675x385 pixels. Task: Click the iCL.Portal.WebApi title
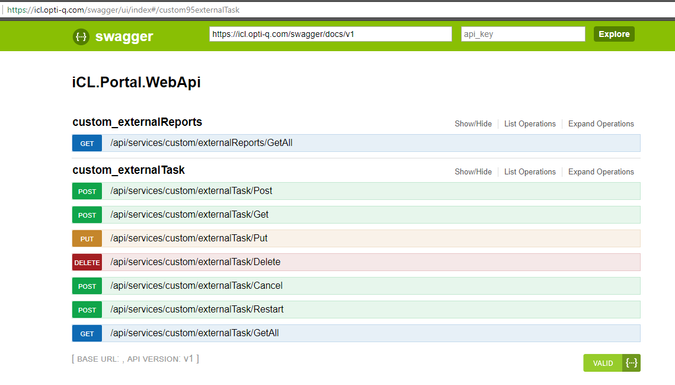pyautogui.click(x=136, y=82)
